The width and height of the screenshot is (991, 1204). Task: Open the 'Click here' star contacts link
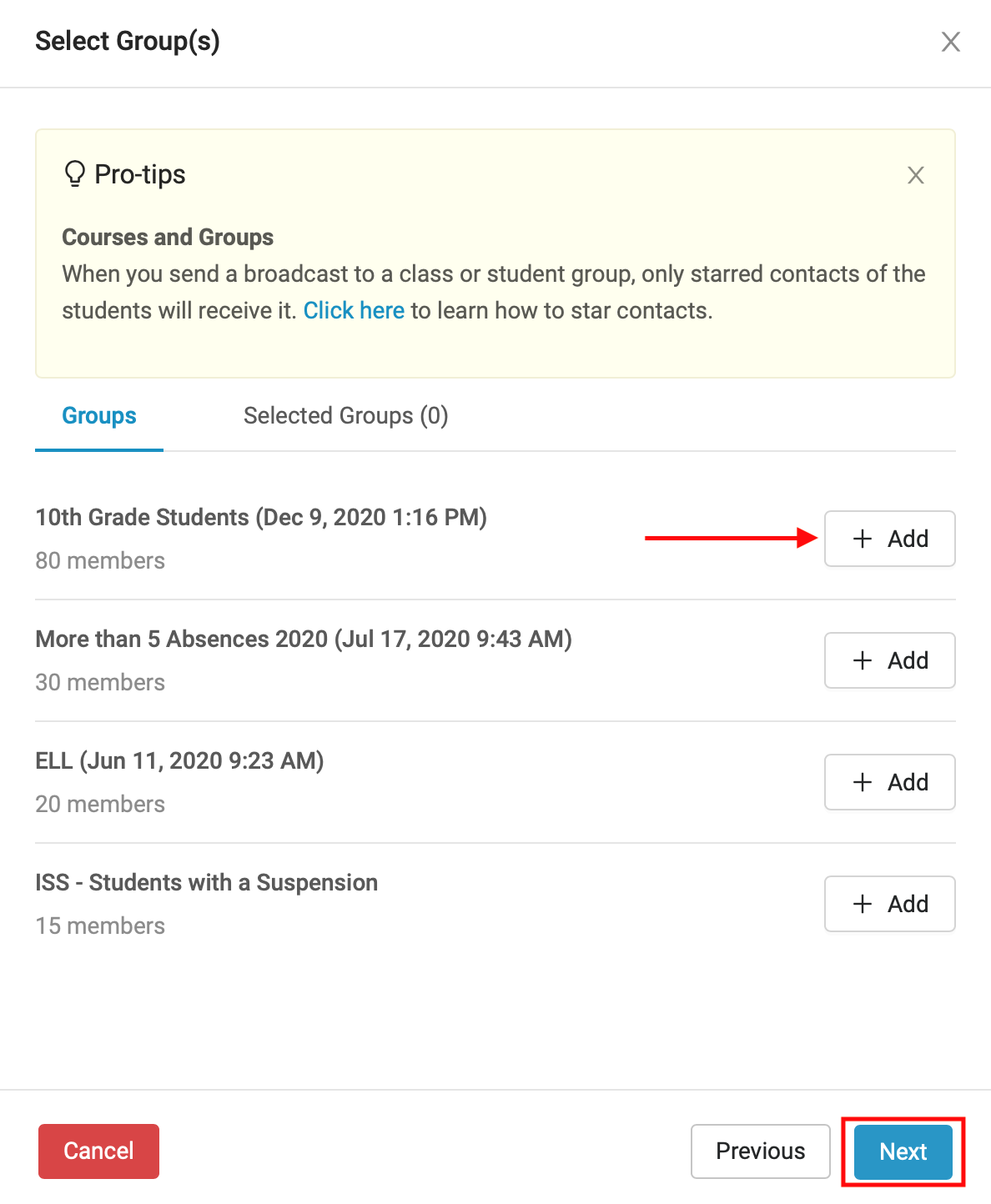[354, 311]
